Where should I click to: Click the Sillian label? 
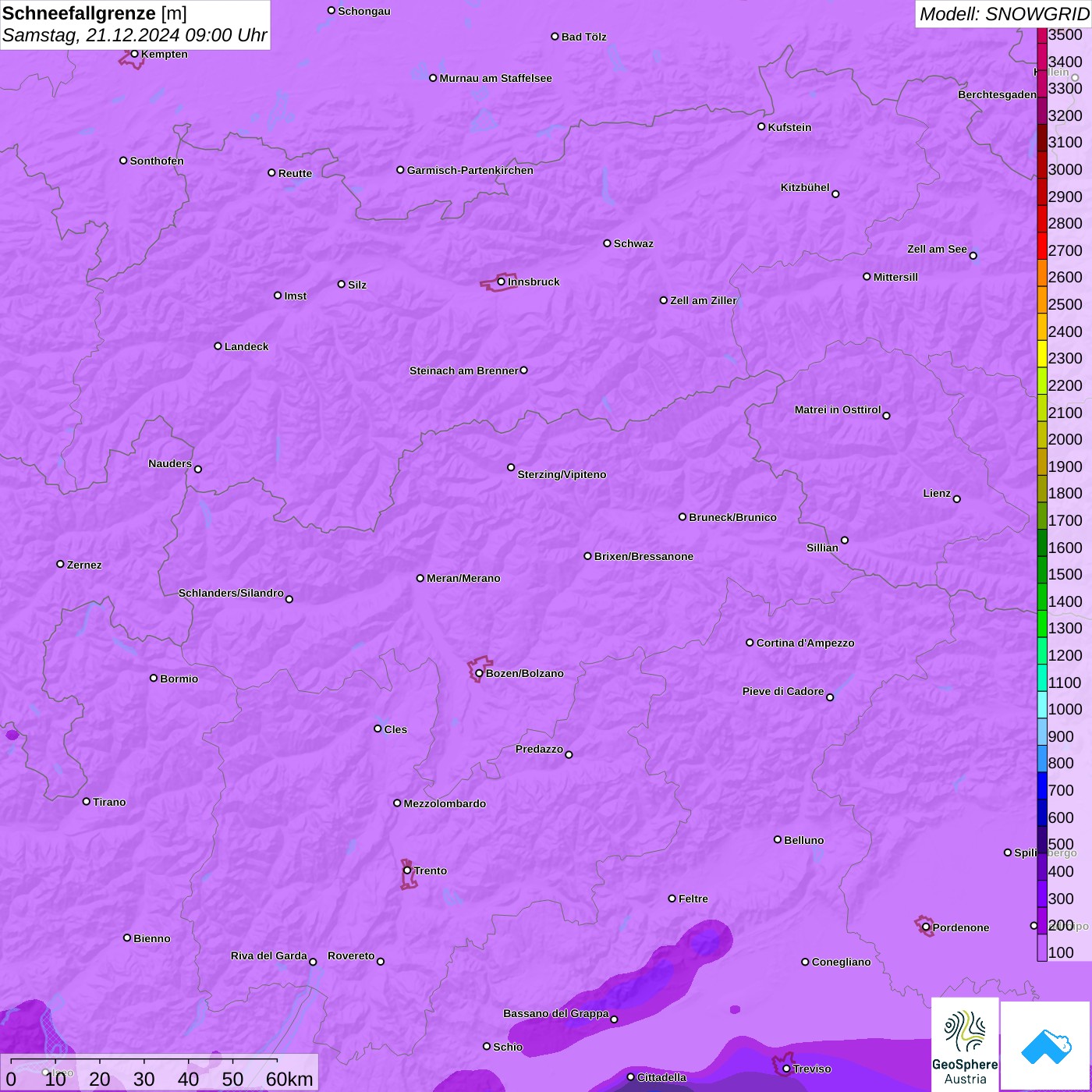tap(823, 548)
